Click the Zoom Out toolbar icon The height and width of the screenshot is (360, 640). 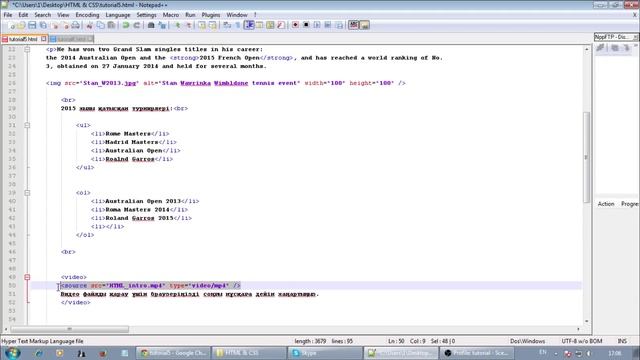click(188, 25)
